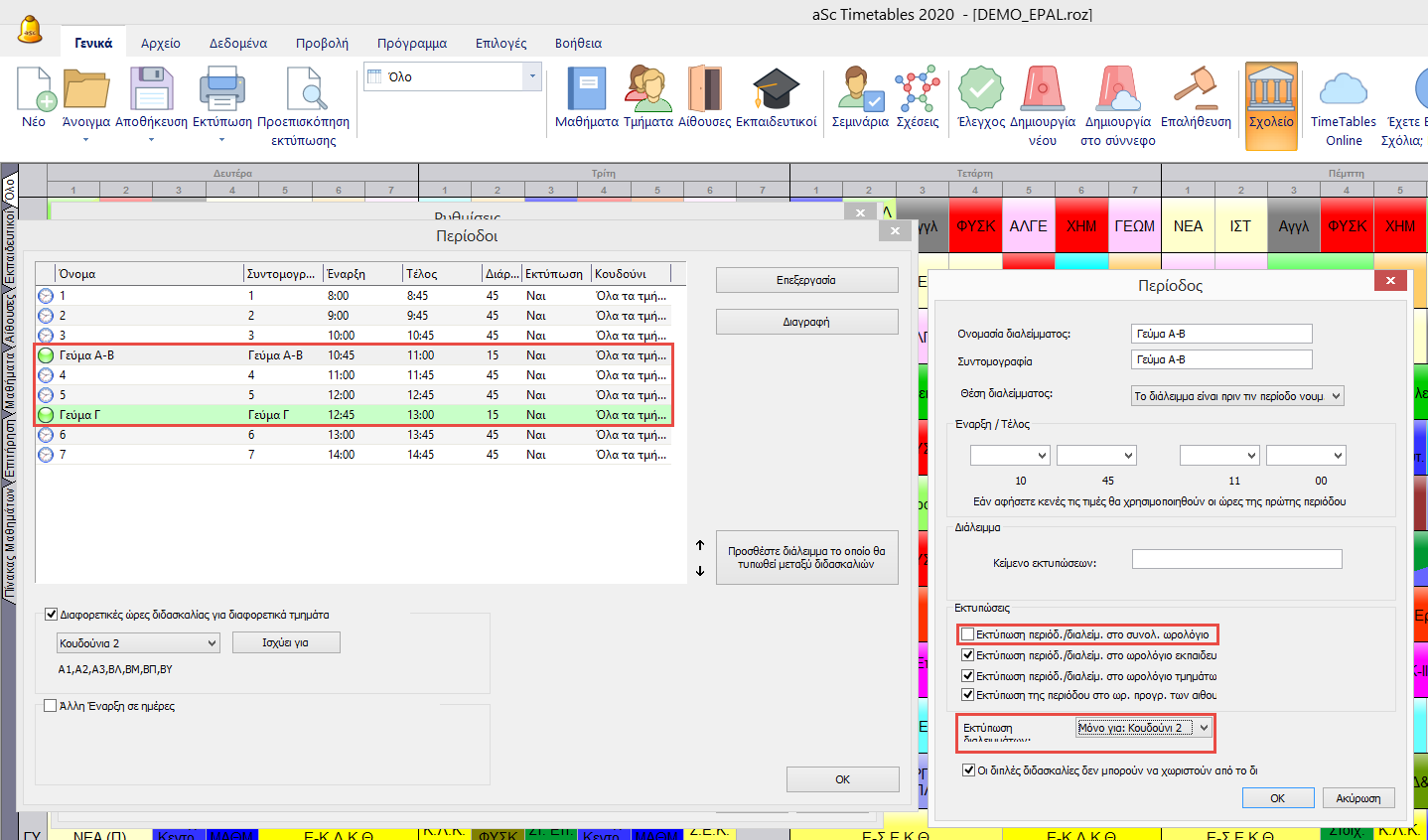Run the Έλεγχος checkmark tool
Viewport: 1428px width, 840px height.
(980, 90)
